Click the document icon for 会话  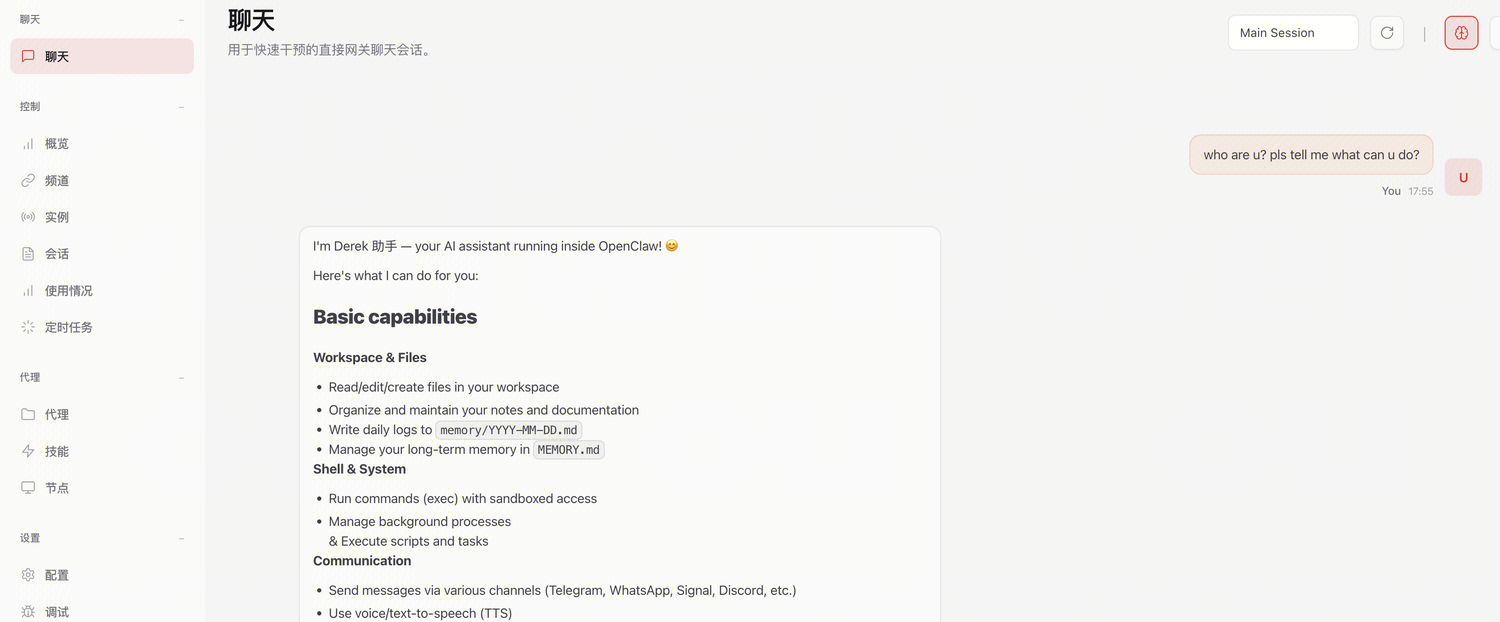[x=28, y=254]
